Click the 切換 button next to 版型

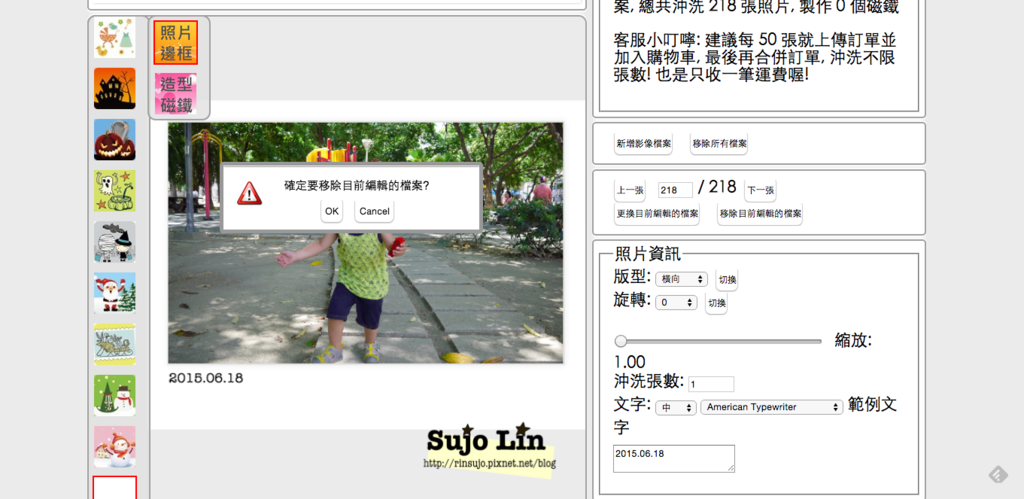(x=727, y=280)
